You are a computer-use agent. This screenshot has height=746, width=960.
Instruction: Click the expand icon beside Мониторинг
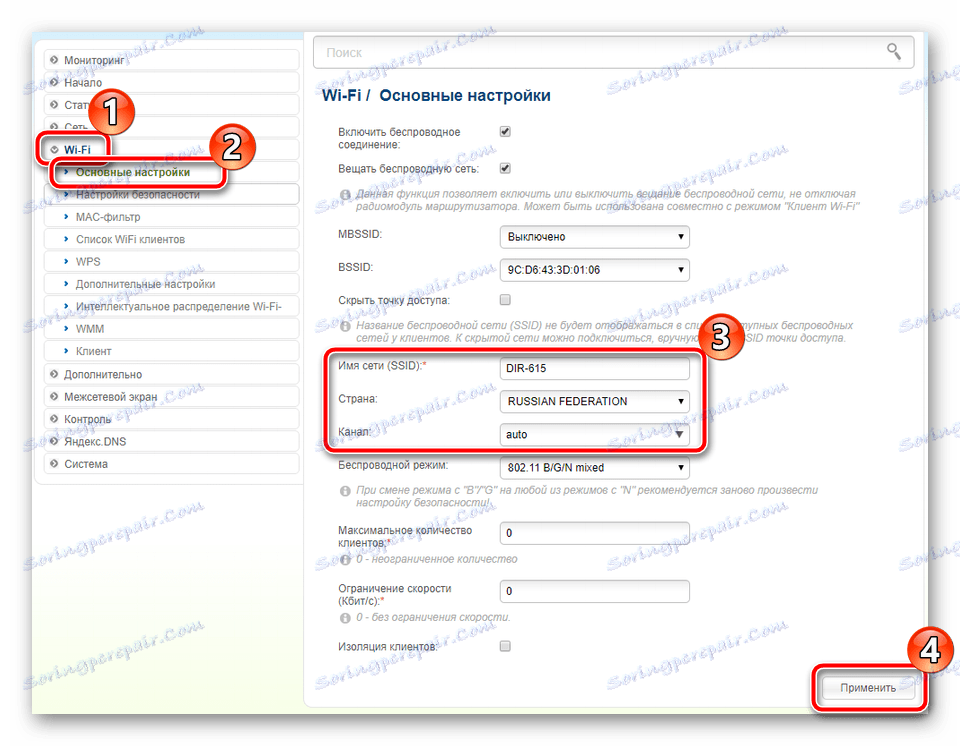(54, 60)
